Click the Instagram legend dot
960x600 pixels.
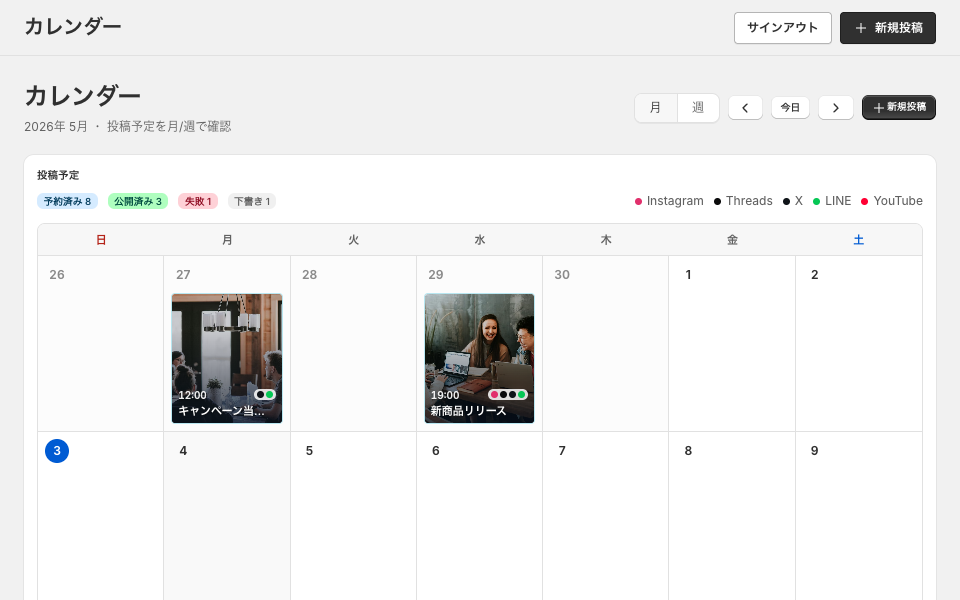[x=638, y=201]
